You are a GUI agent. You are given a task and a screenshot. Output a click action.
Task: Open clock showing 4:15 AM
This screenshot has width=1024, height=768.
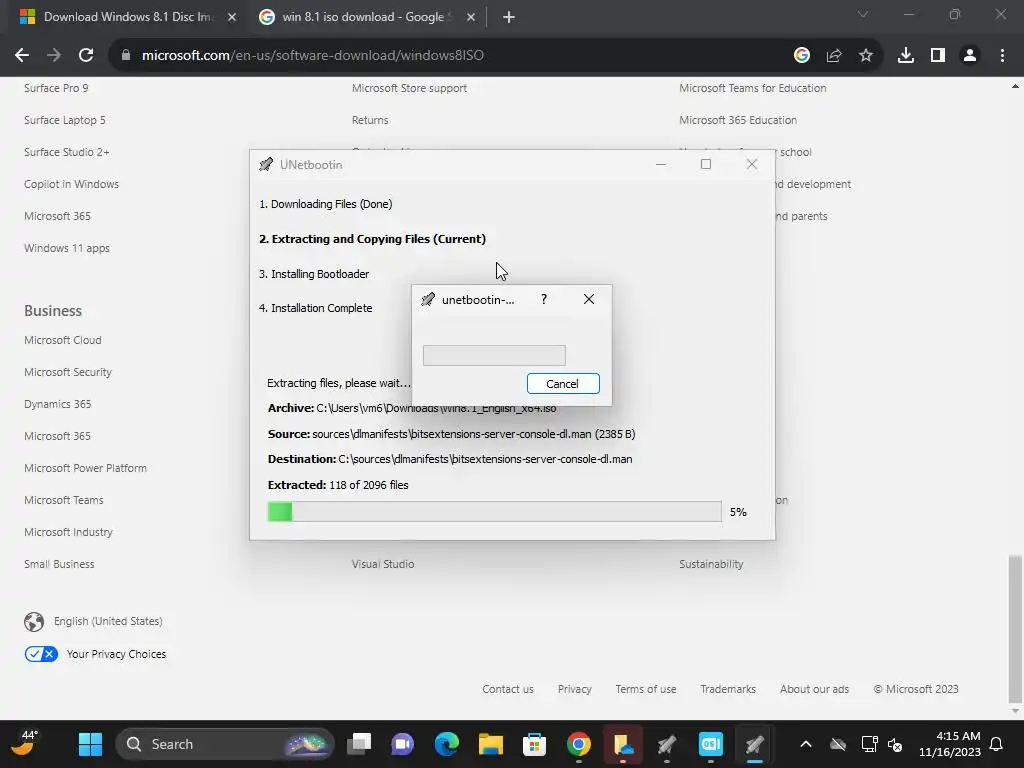(x=950, y=744)
